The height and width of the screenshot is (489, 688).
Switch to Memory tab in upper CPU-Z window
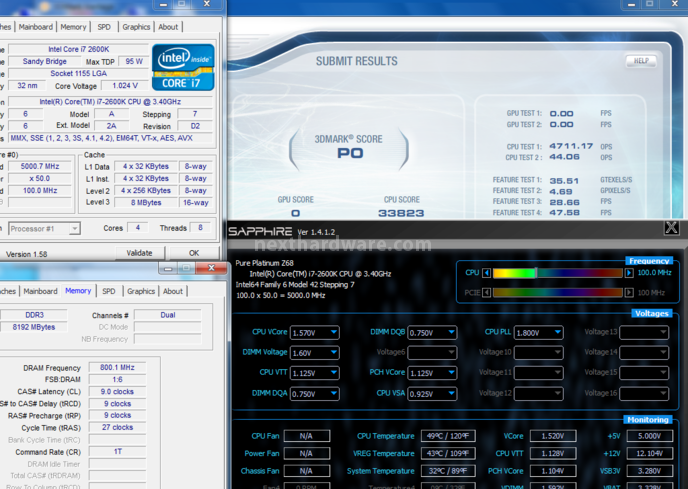tap(73, 27)
